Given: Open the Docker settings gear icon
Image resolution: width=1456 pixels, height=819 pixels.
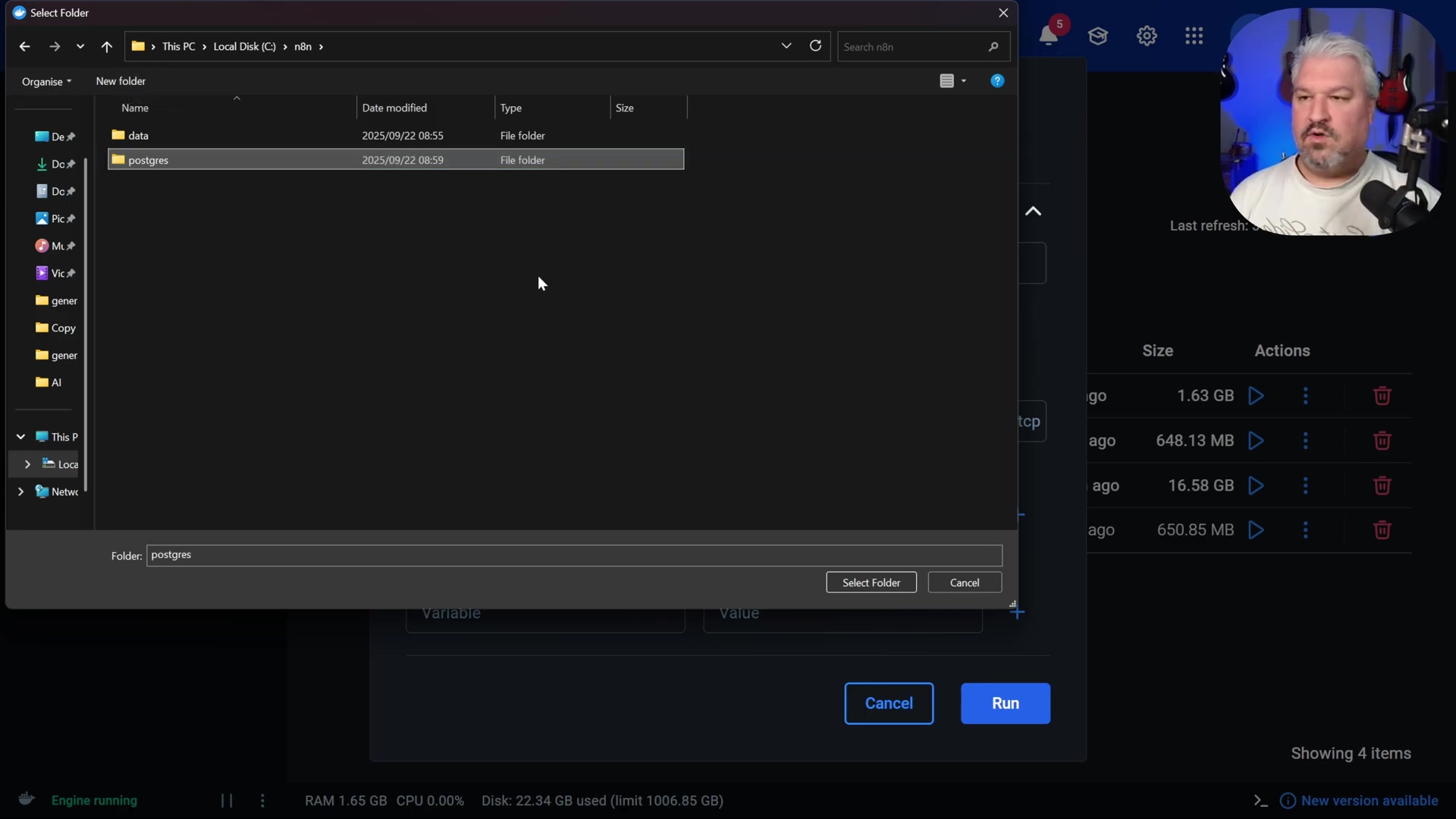Looking at the screenshot, I should 1146,36.
